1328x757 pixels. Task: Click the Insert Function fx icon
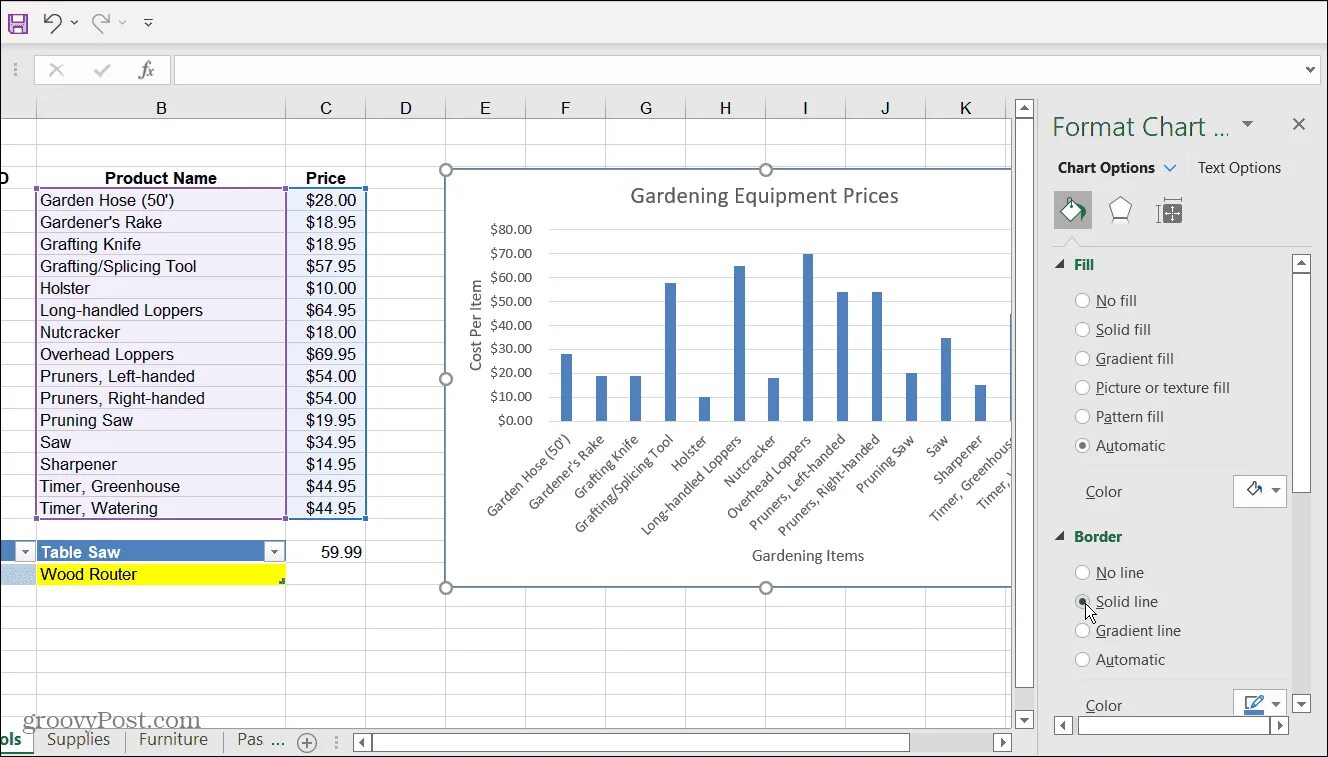(146, 70)
